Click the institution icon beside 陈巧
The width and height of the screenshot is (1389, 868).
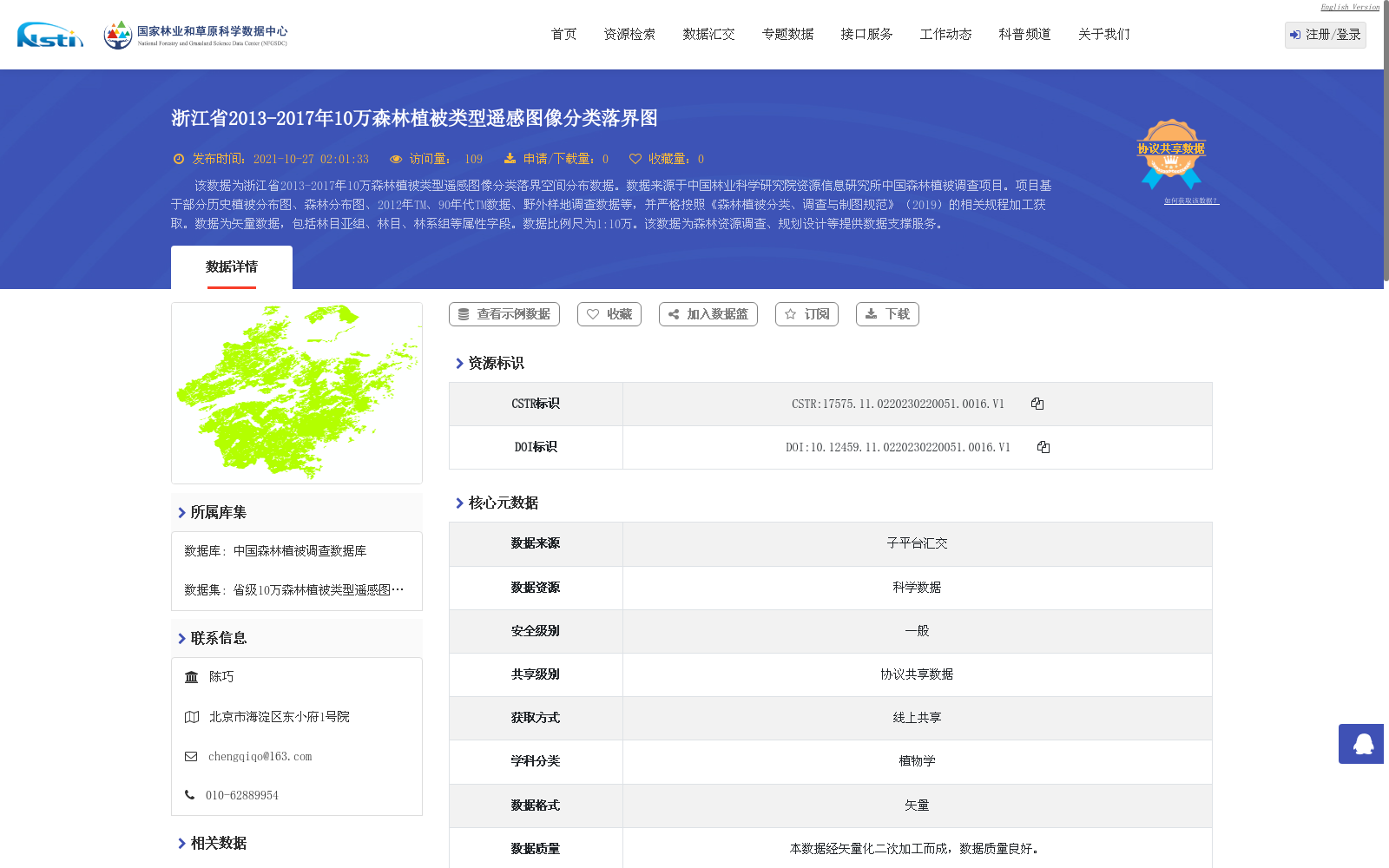pos(192,677)
